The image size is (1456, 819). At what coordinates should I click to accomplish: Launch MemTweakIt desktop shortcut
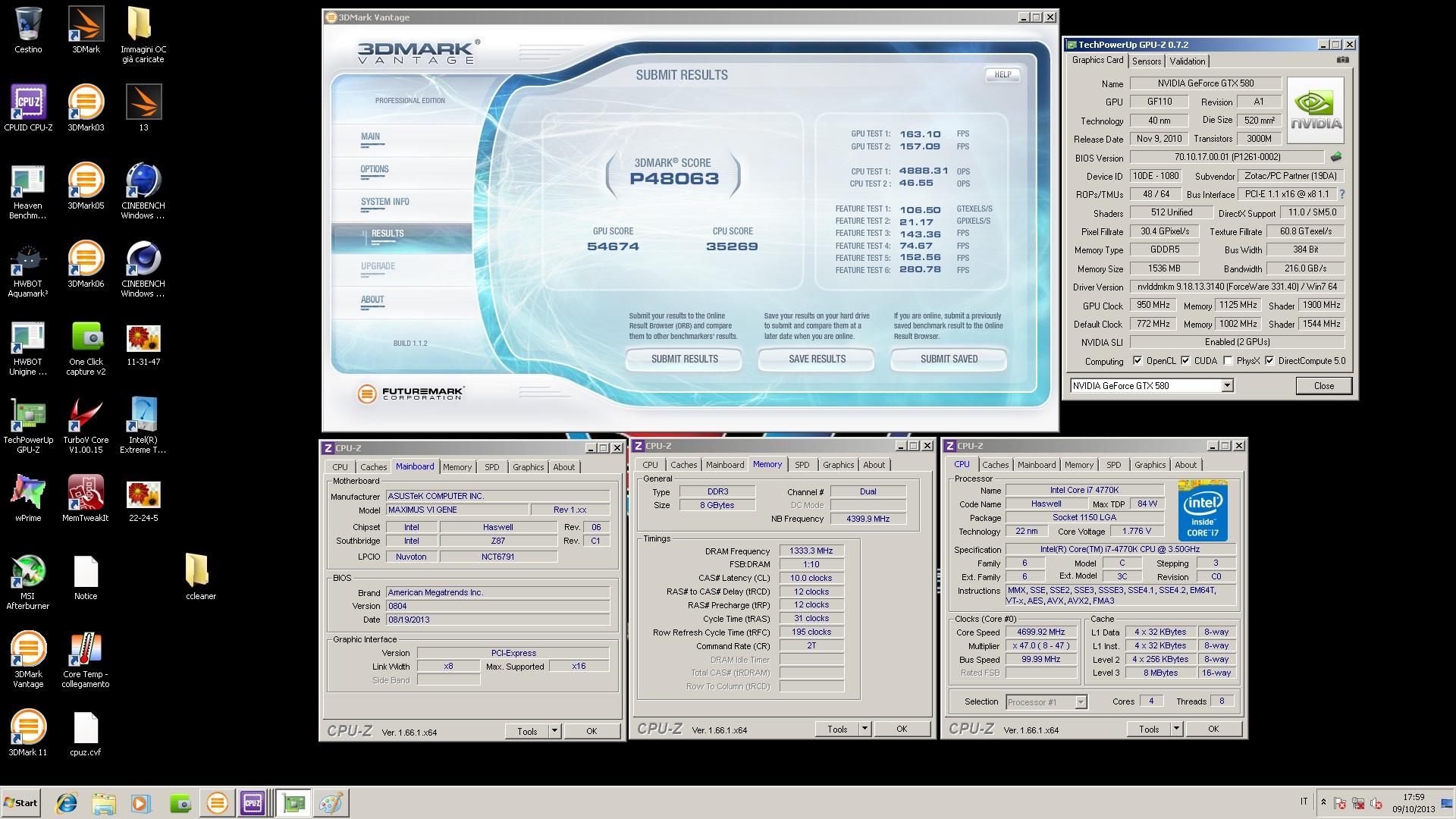tap(86, 498)
